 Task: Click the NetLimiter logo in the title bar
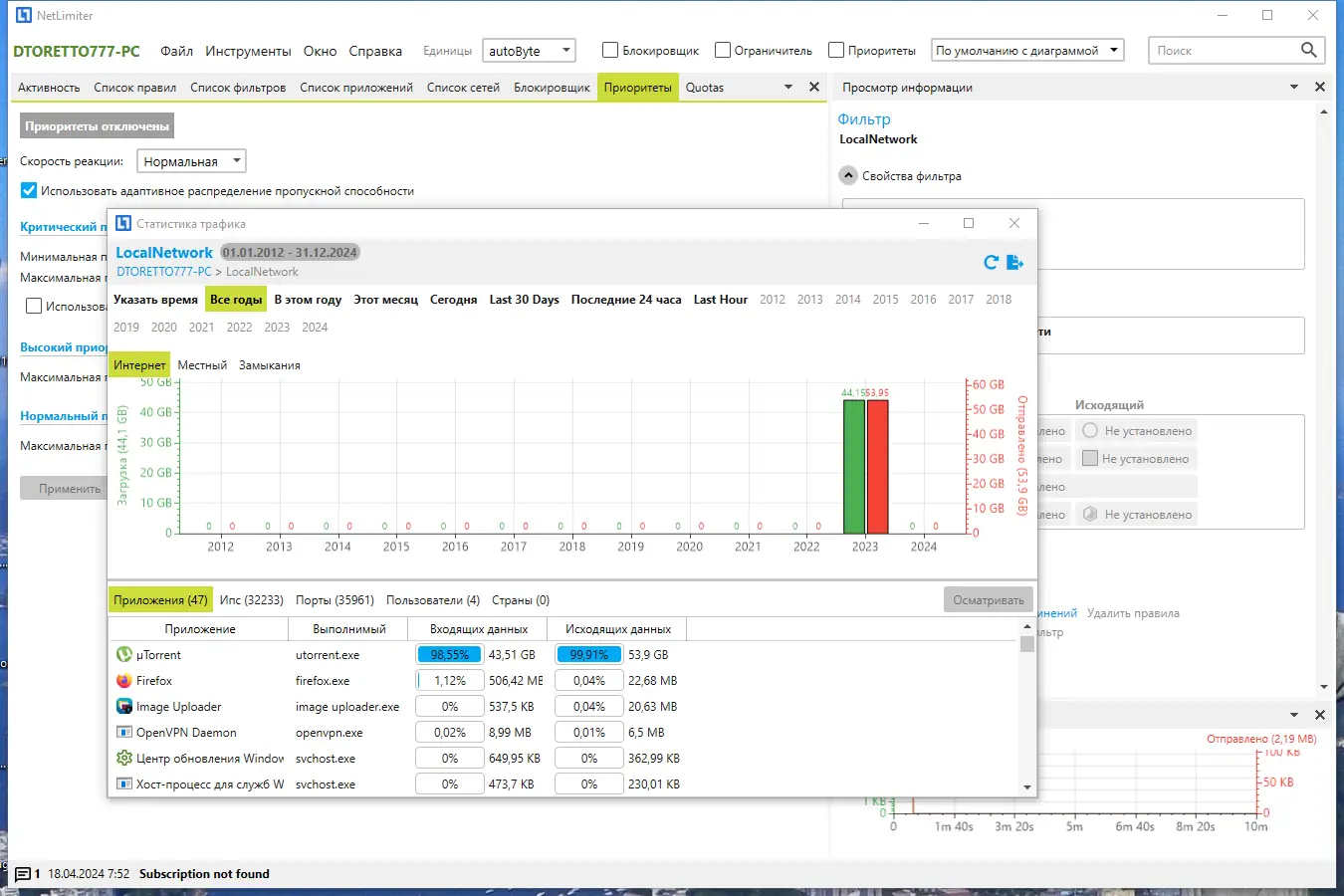24,15
